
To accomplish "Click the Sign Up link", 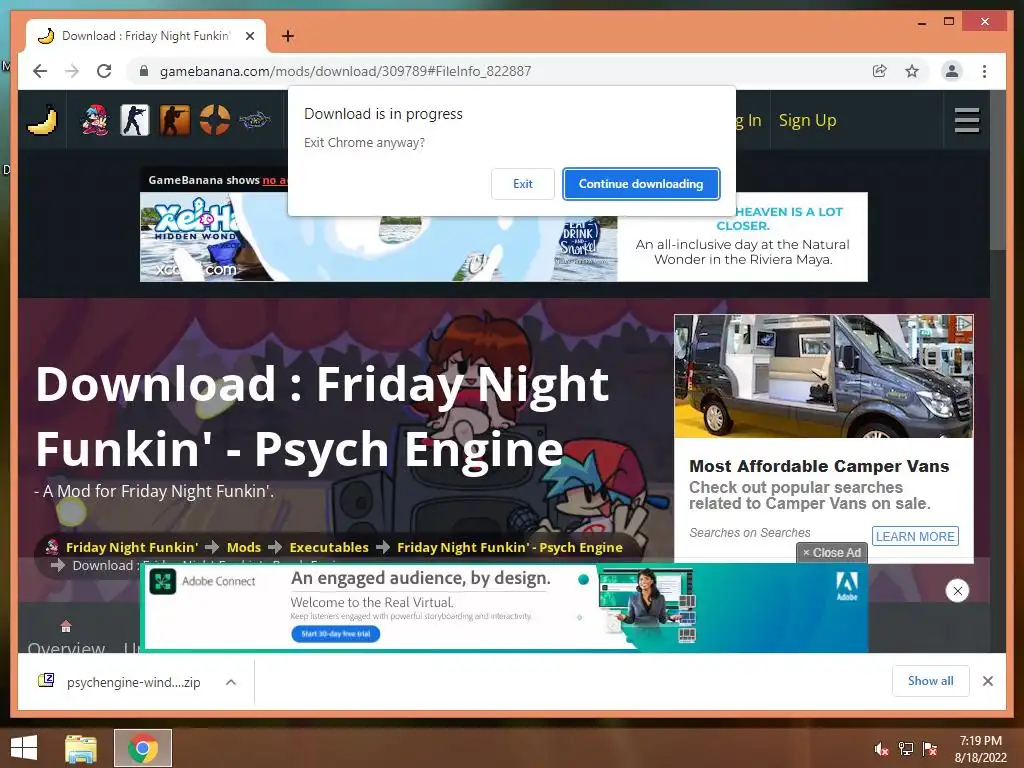I will (807, 120).
